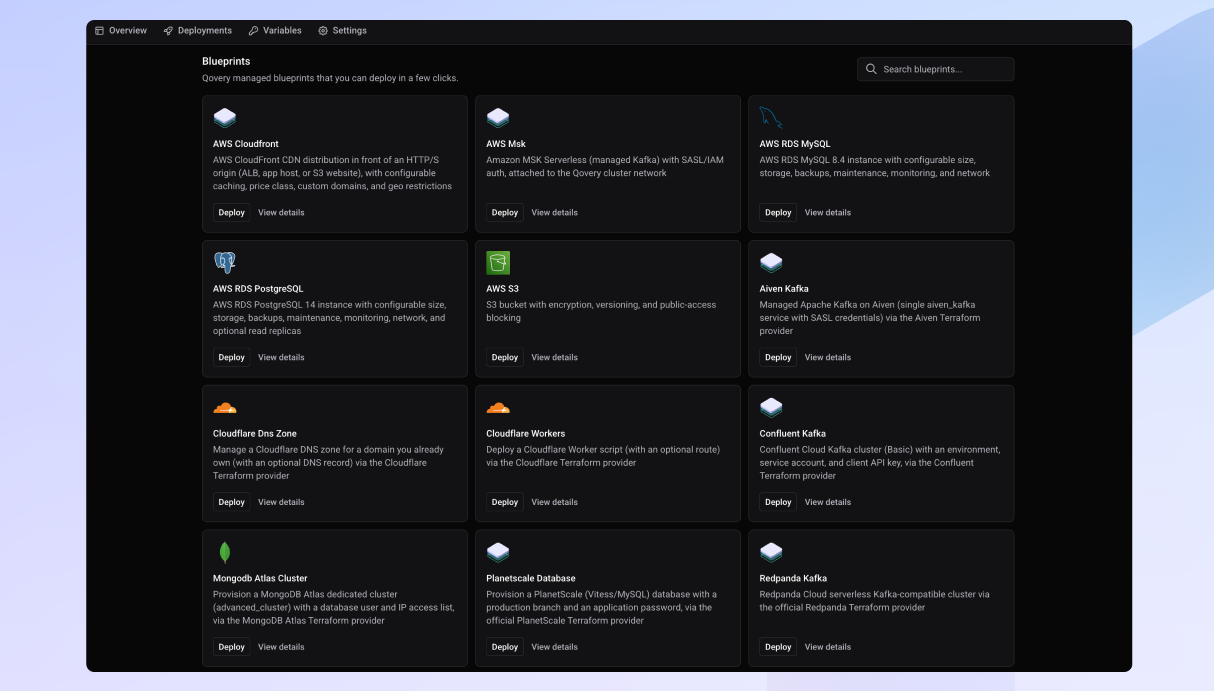Click the Settings gear icon
This screenshot has height=691, width=1214.
[323, 31]
